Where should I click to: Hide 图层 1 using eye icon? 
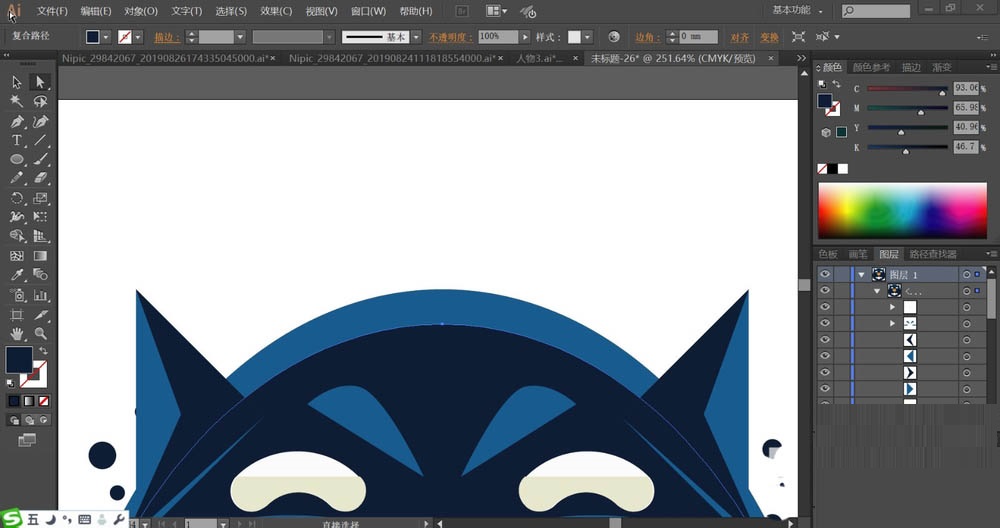[825, 274]
